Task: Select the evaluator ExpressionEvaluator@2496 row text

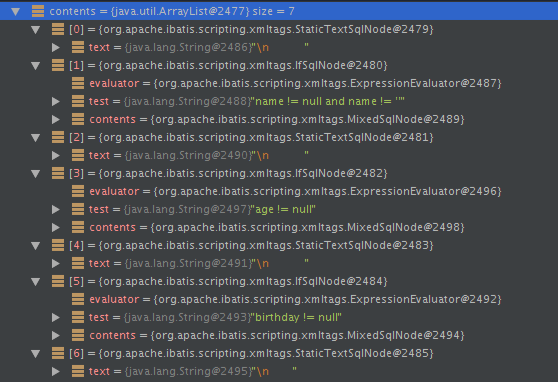Action: [x=295, y=191]
